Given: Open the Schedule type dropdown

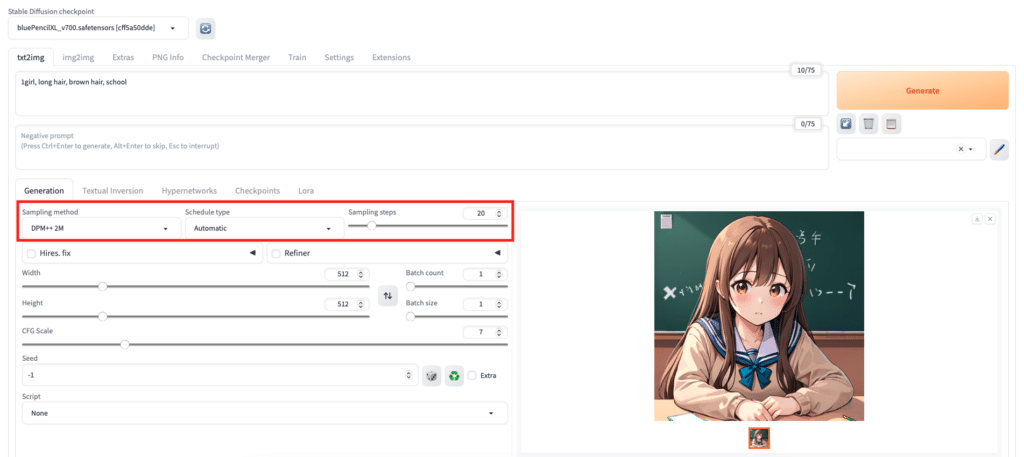Looking at the screenshot, I should [262, 229].
